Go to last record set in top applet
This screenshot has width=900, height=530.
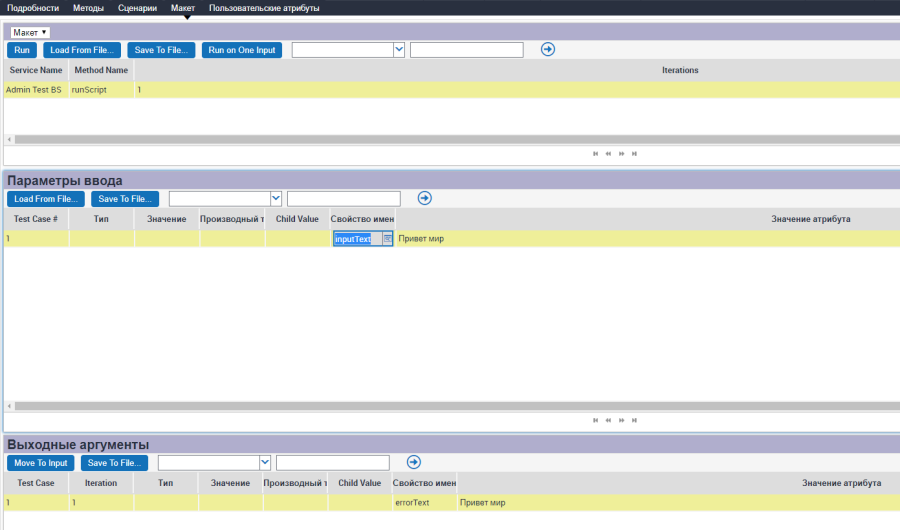634,154
